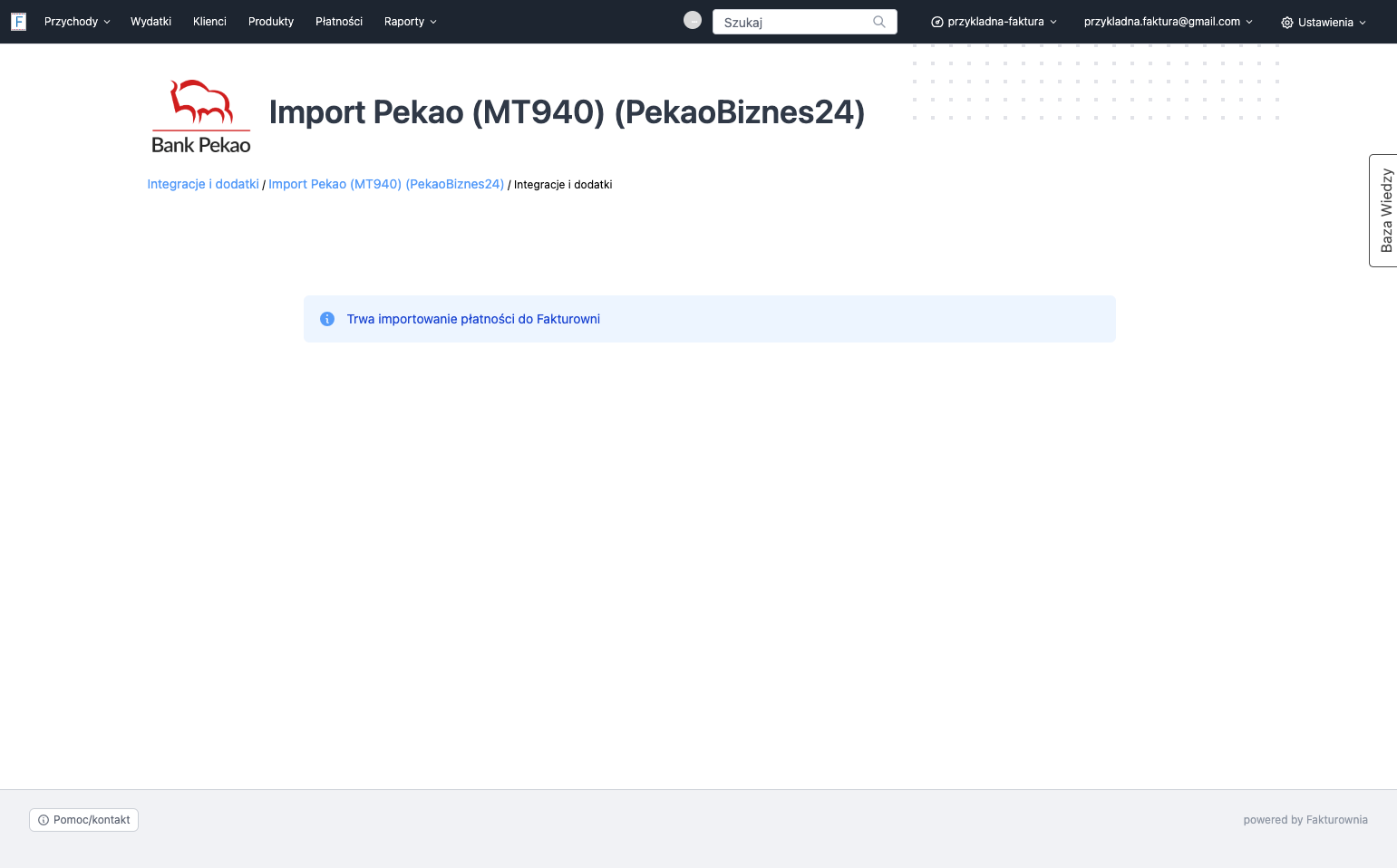
Task: Follow the Integracje i dodatki breadcrumb link
Action: [203, 184]
